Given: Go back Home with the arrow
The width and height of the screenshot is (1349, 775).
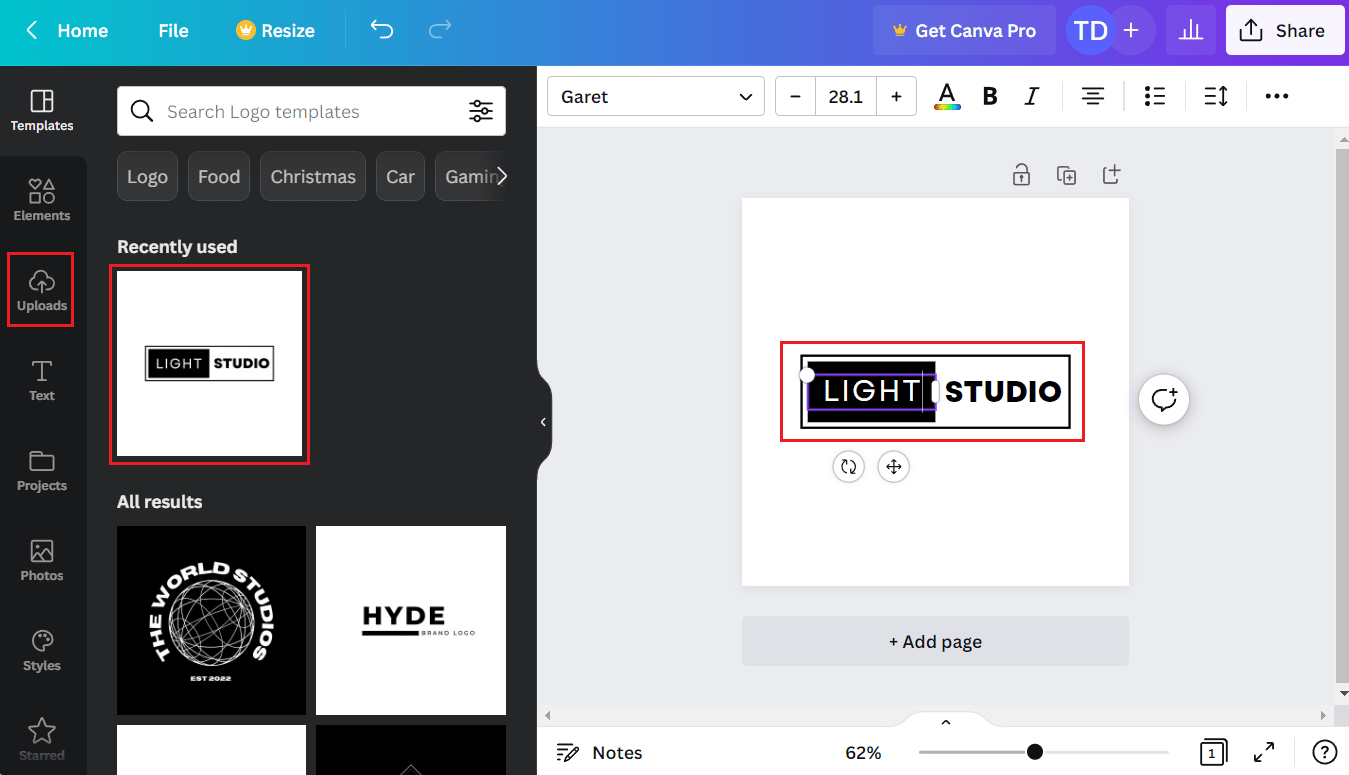Looking at the screenshot, I should 66,31.
